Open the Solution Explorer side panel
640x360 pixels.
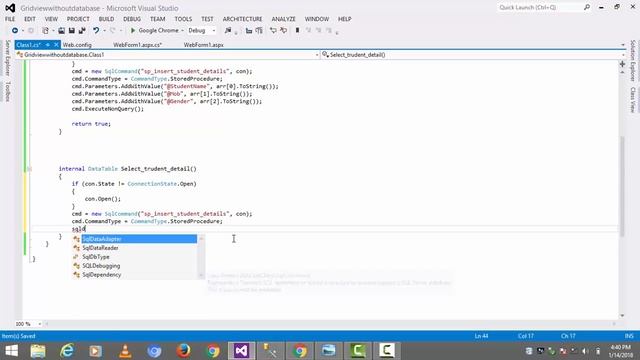tap(633, 60)
